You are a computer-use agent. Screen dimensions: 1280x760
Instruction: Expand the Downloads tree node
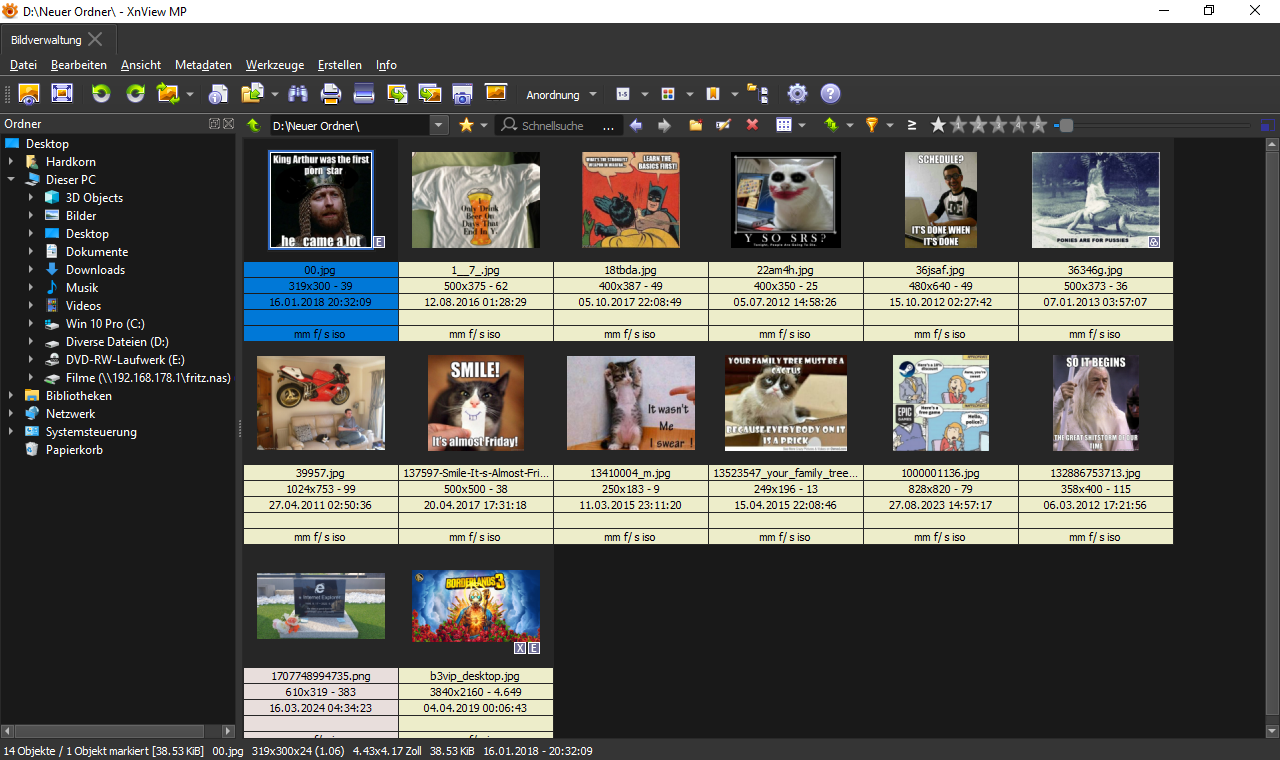pyautogui.click(x=31, y=270)
